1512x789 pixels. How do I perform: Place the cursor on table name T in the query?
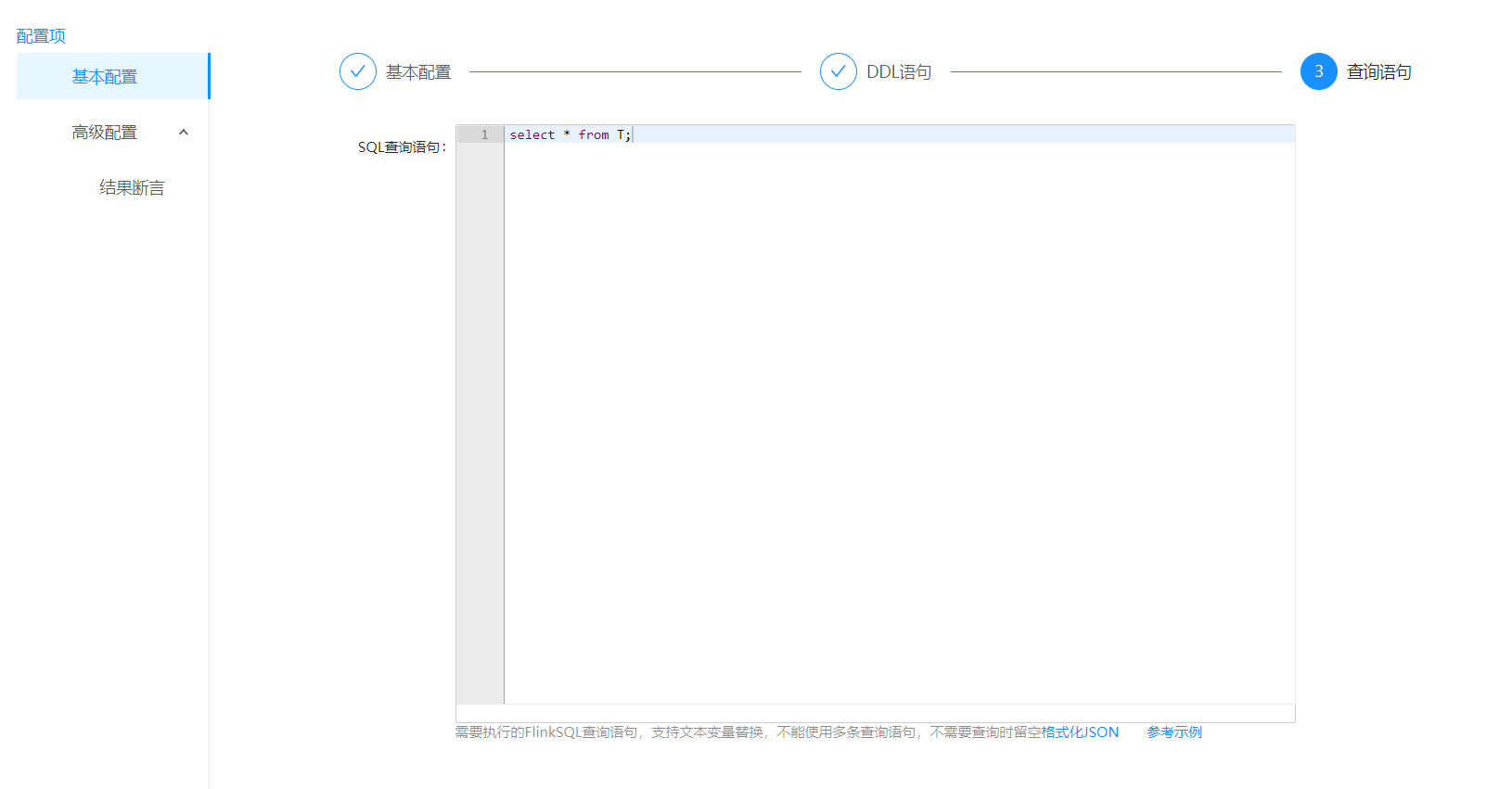(621, 135)
